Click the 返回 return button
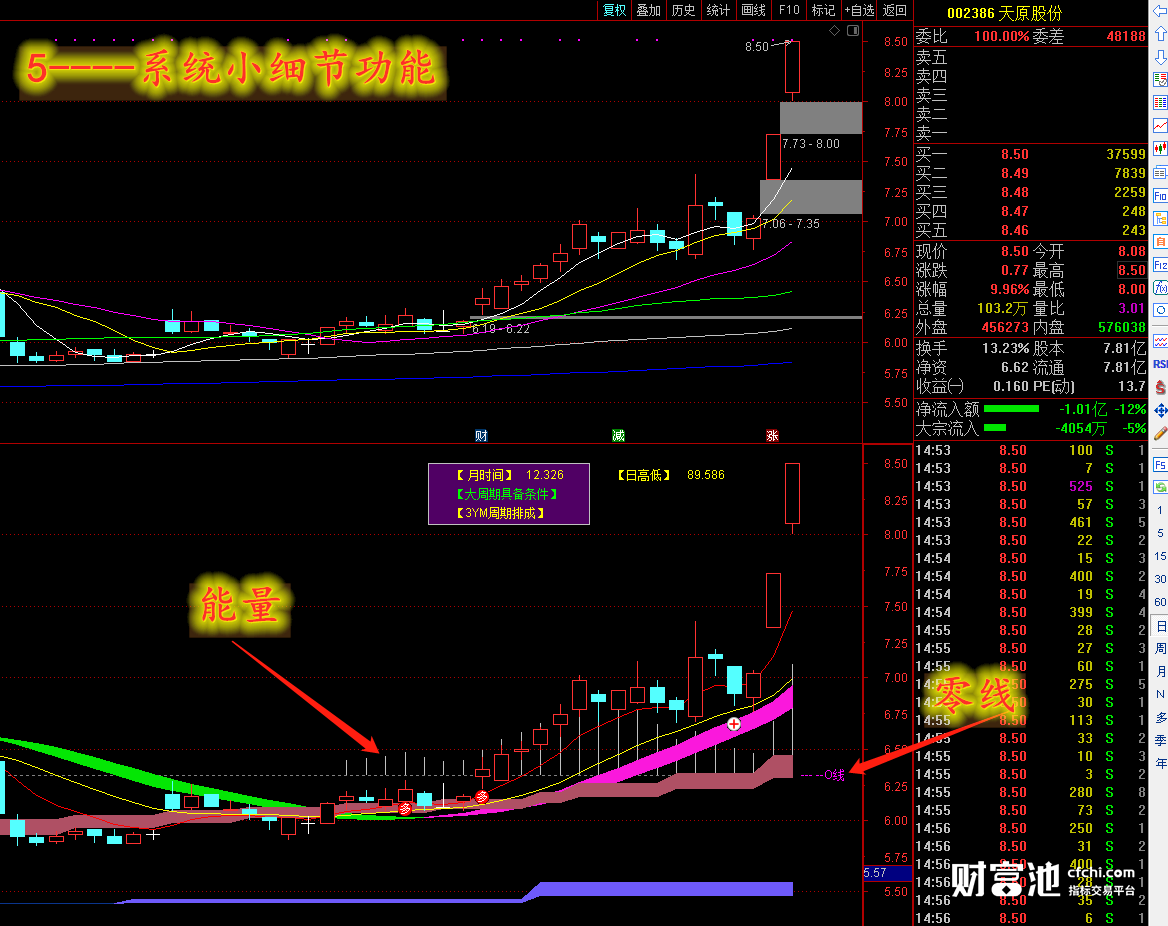This screenshot has width=1168, height=926. click(x=895, y=10)
